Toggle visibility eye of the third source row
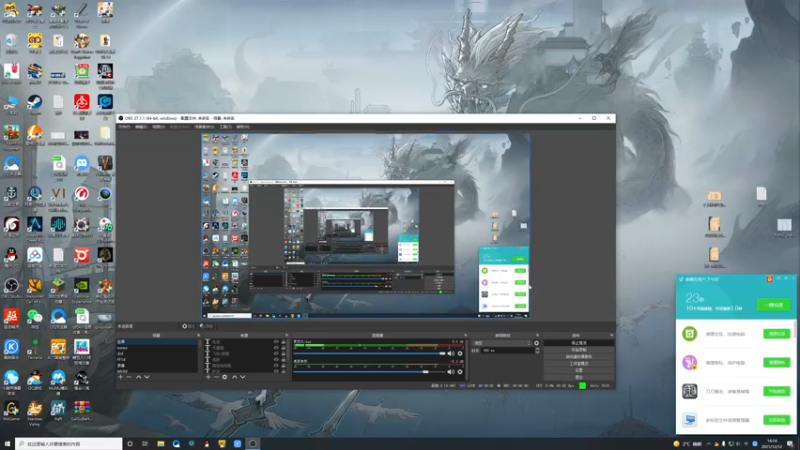The height and width of the screenshot is (450, 800). (276, 354)
